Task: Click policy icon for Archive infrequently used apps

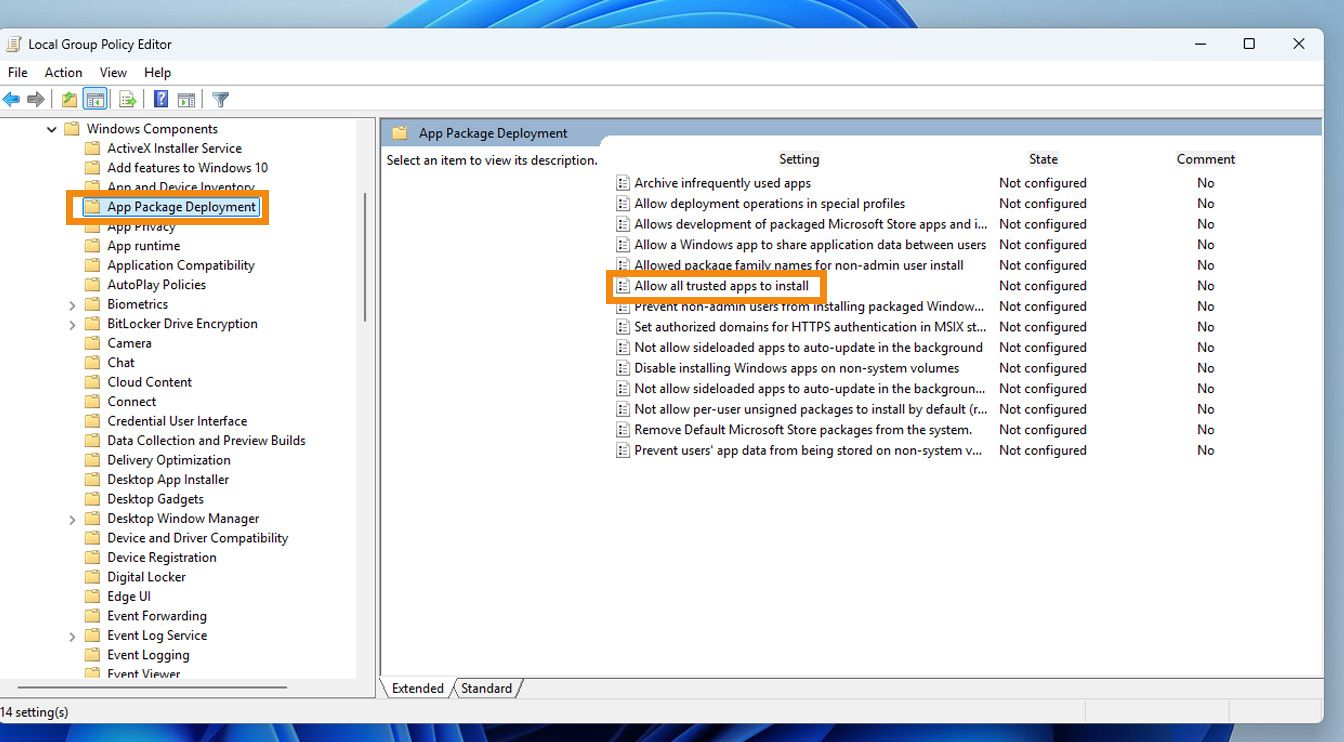Action: (x=623, y=183)
